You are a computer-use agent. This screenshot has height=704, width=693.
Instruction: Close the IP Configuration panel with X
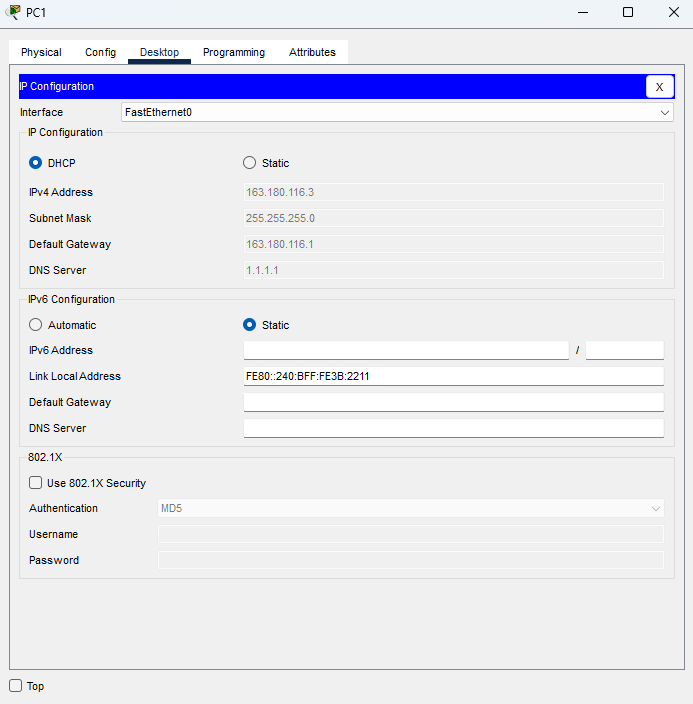coord(659,87)
